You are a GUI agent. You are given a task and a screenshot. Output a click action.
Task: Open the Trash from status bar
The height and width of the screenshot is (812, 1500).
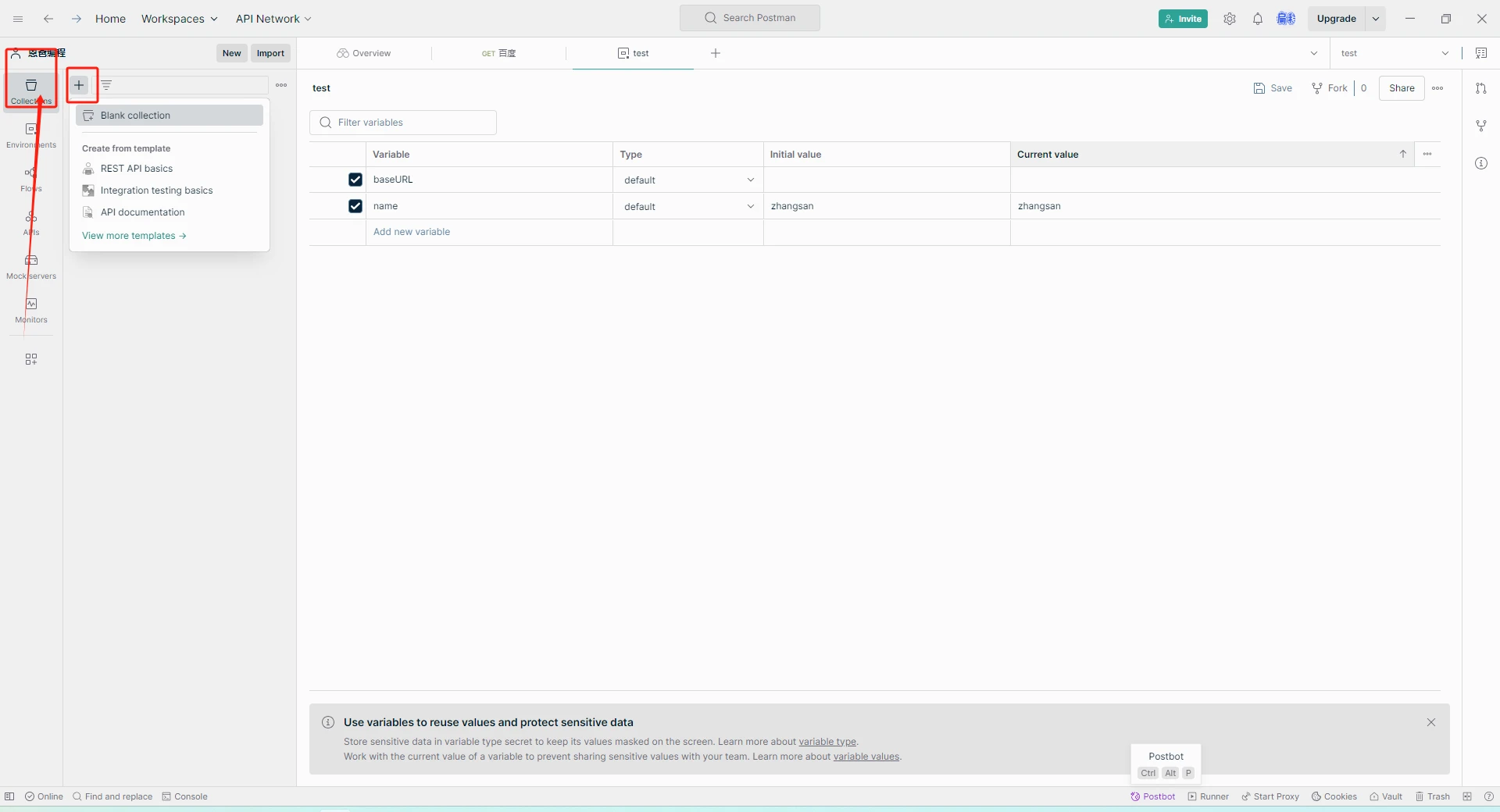pyautogui.click(x=1433, y=796)
